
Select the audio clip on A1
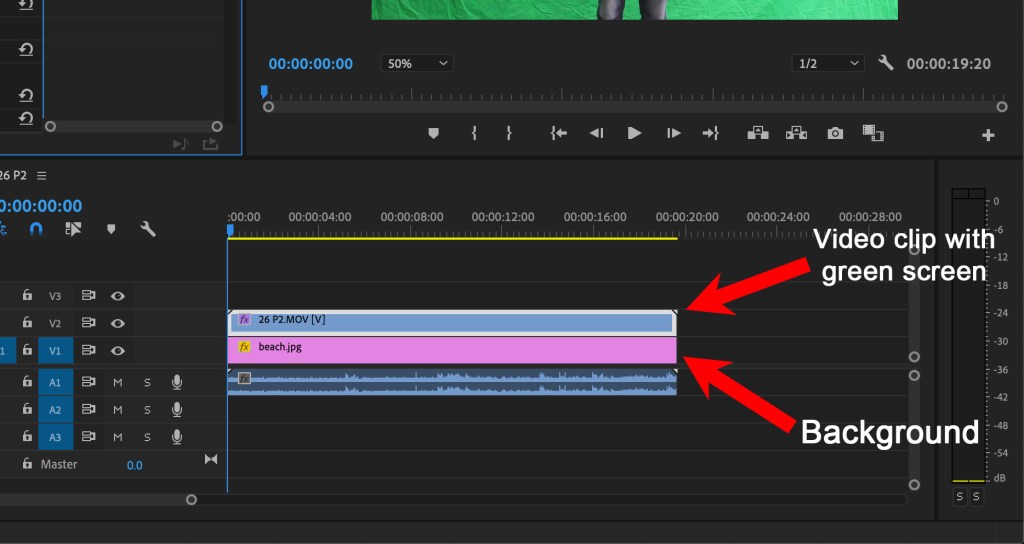point(452,382)
